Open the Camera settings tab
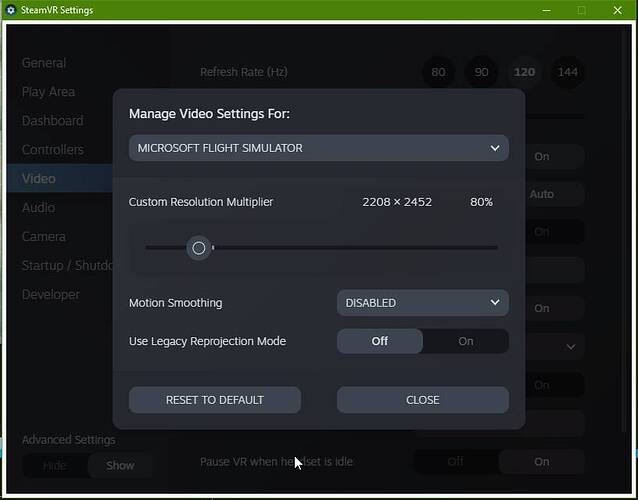The height and width of the screenshot is (500, 638). click(44, 236)
